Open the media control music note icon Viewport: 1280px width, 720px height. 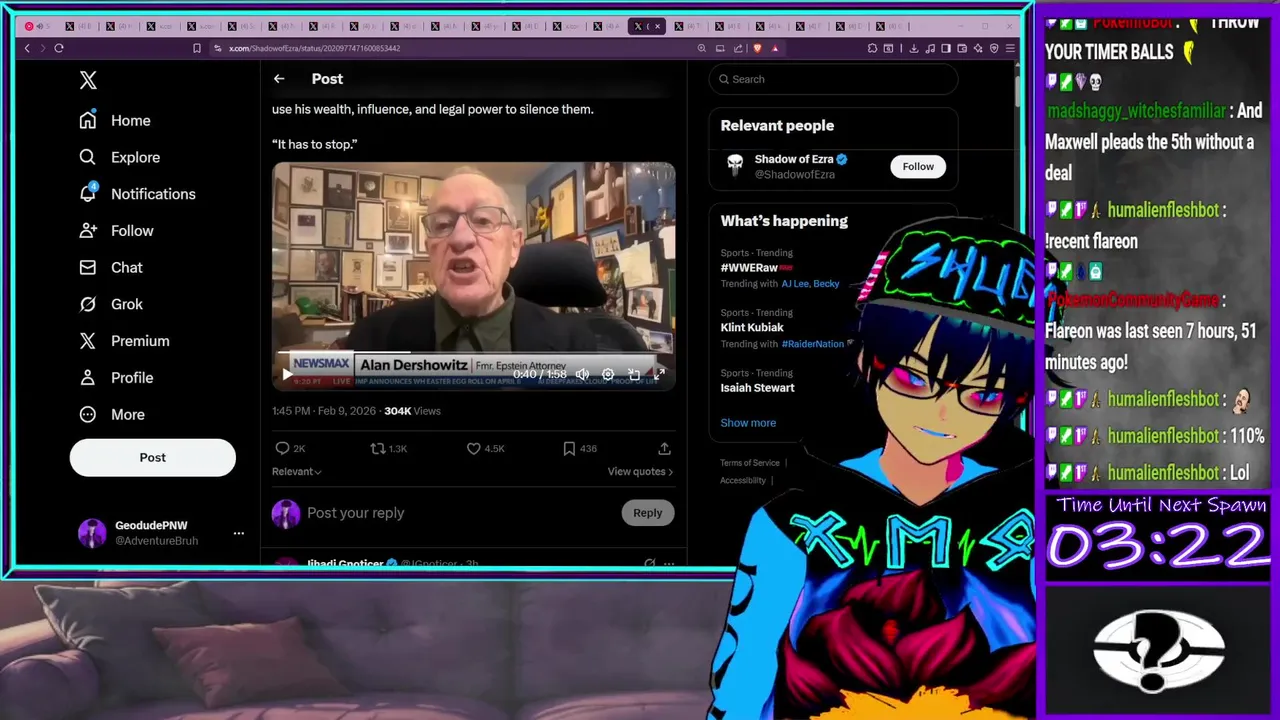[x=930, y=48]
